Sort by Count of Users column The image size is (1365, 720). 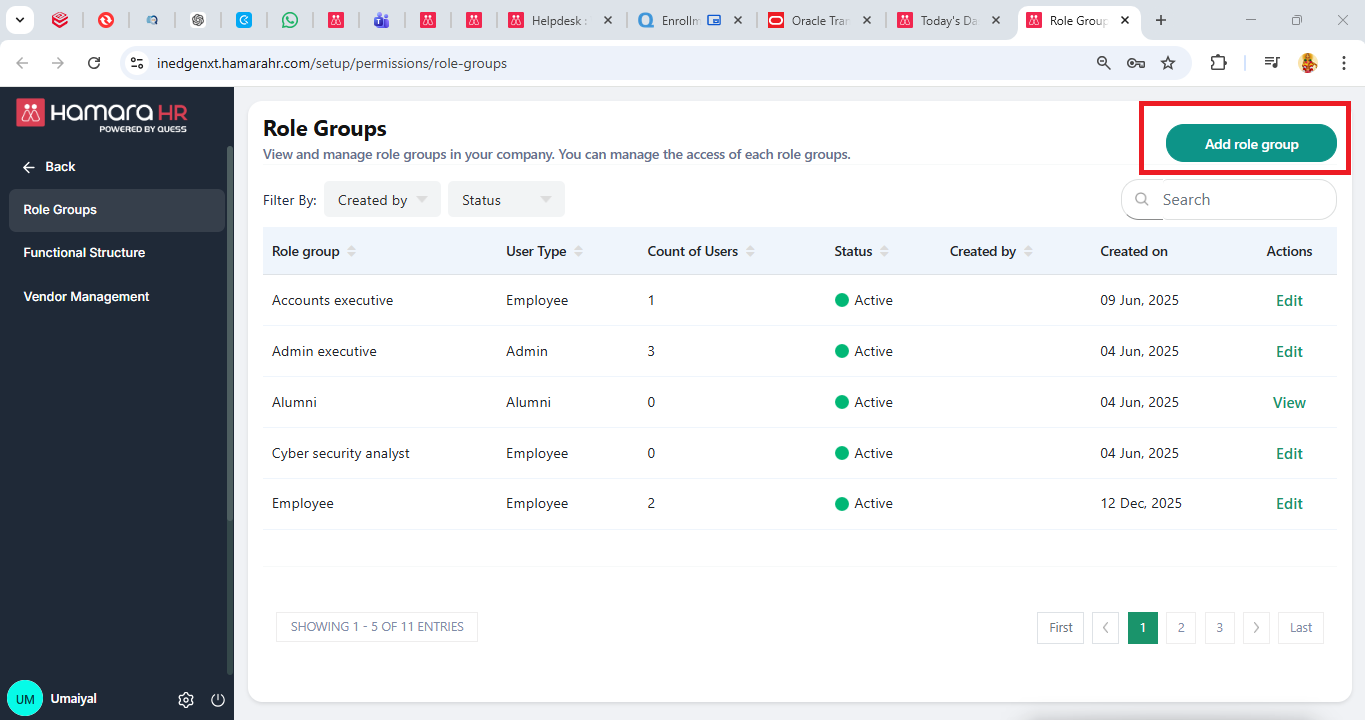point(750,252)
